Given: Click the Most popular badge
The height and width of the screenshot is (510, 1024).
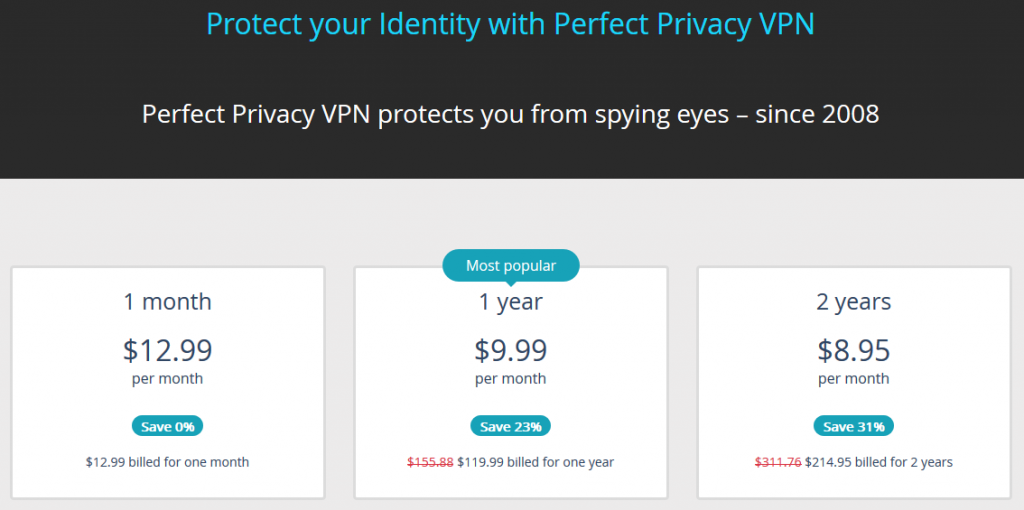Looking at the screenshot, I should point(511,266).
